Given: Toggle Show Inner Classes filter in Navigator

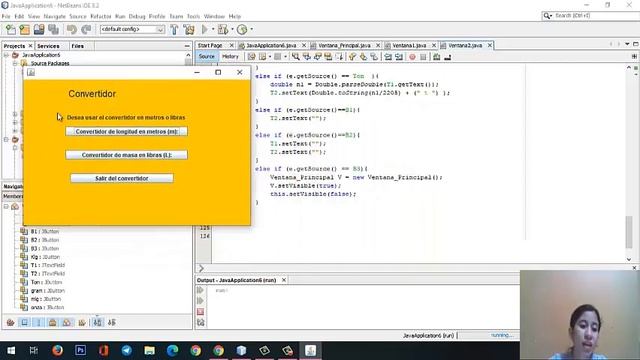Looking at the screenshot, I should [x=67, y=322].
